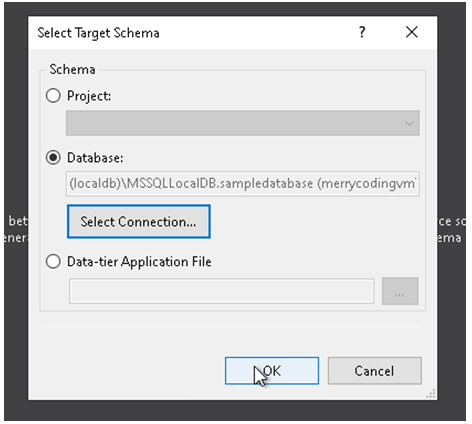The width and height of the screenshot is (472, 424).
Task: Open the Project combo box
Action: point(243,123)
